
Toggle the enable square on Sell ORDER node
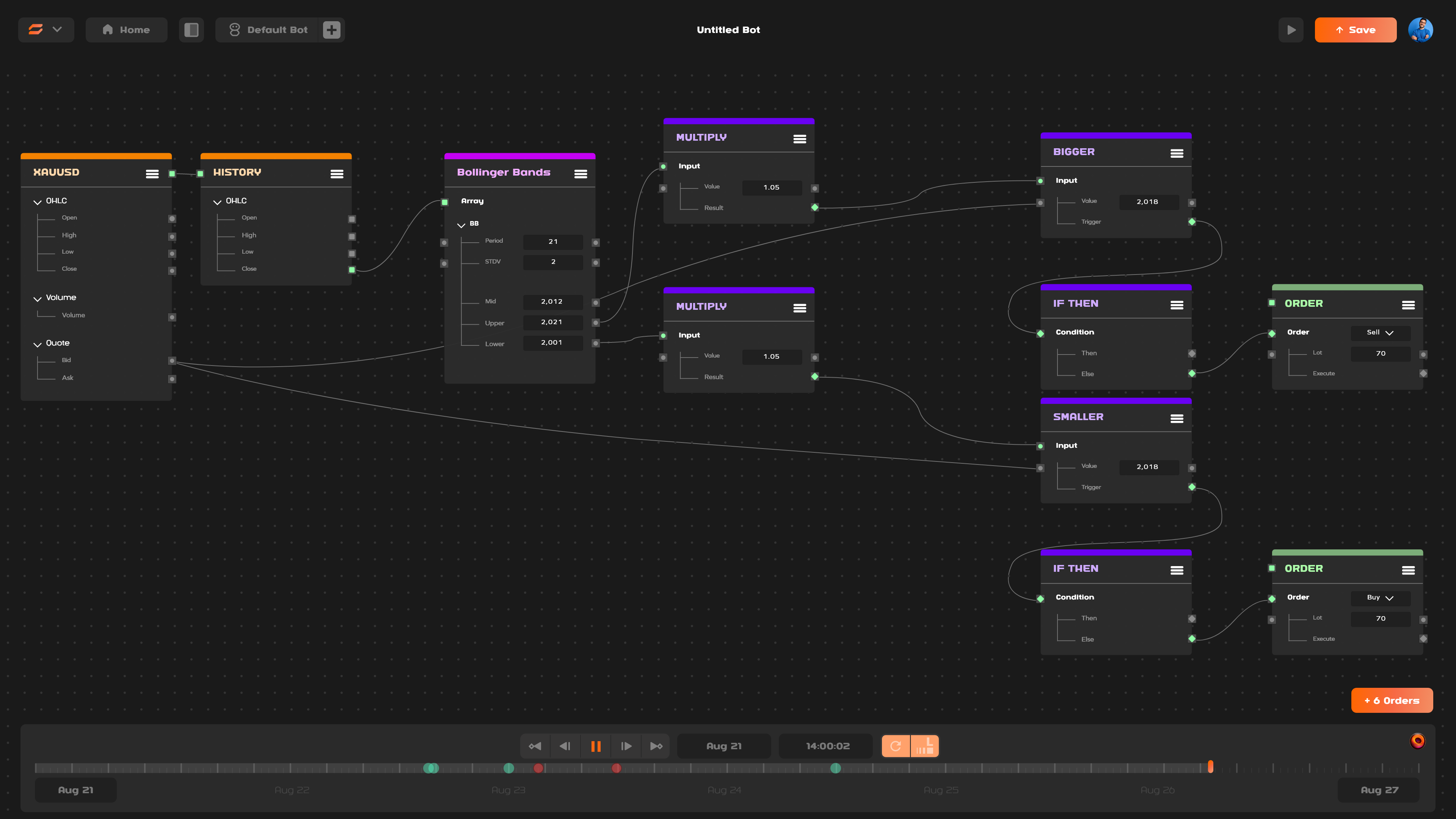pyautogui.click(x=1272, y=303)
